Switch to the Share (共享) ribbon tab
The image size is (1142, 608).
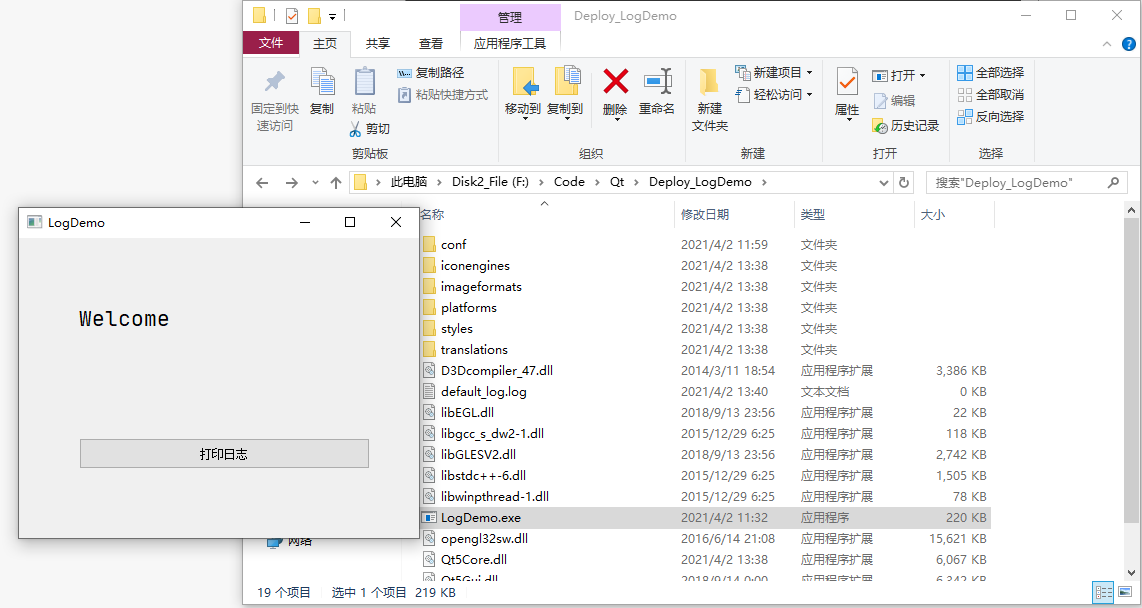click(x=377, y=44)
